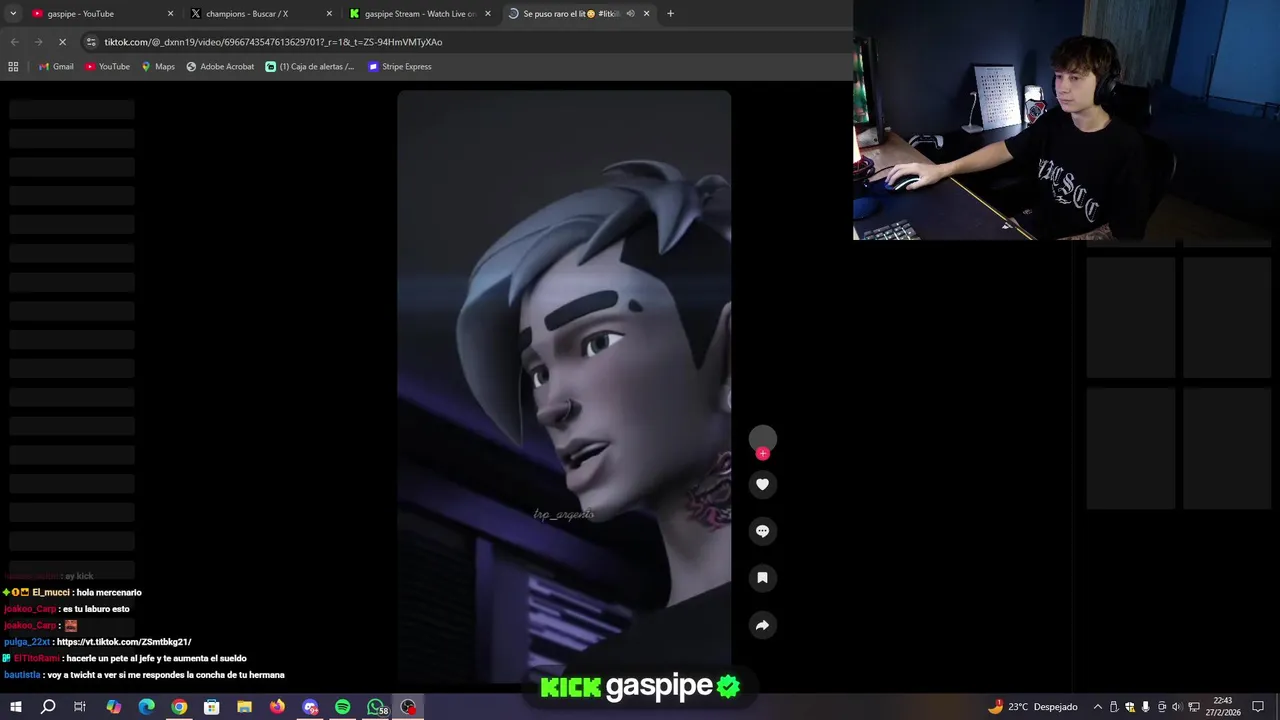1280x720 pixels.
Task: Open a new Chrome tab
Action: (x=670, y=14)
